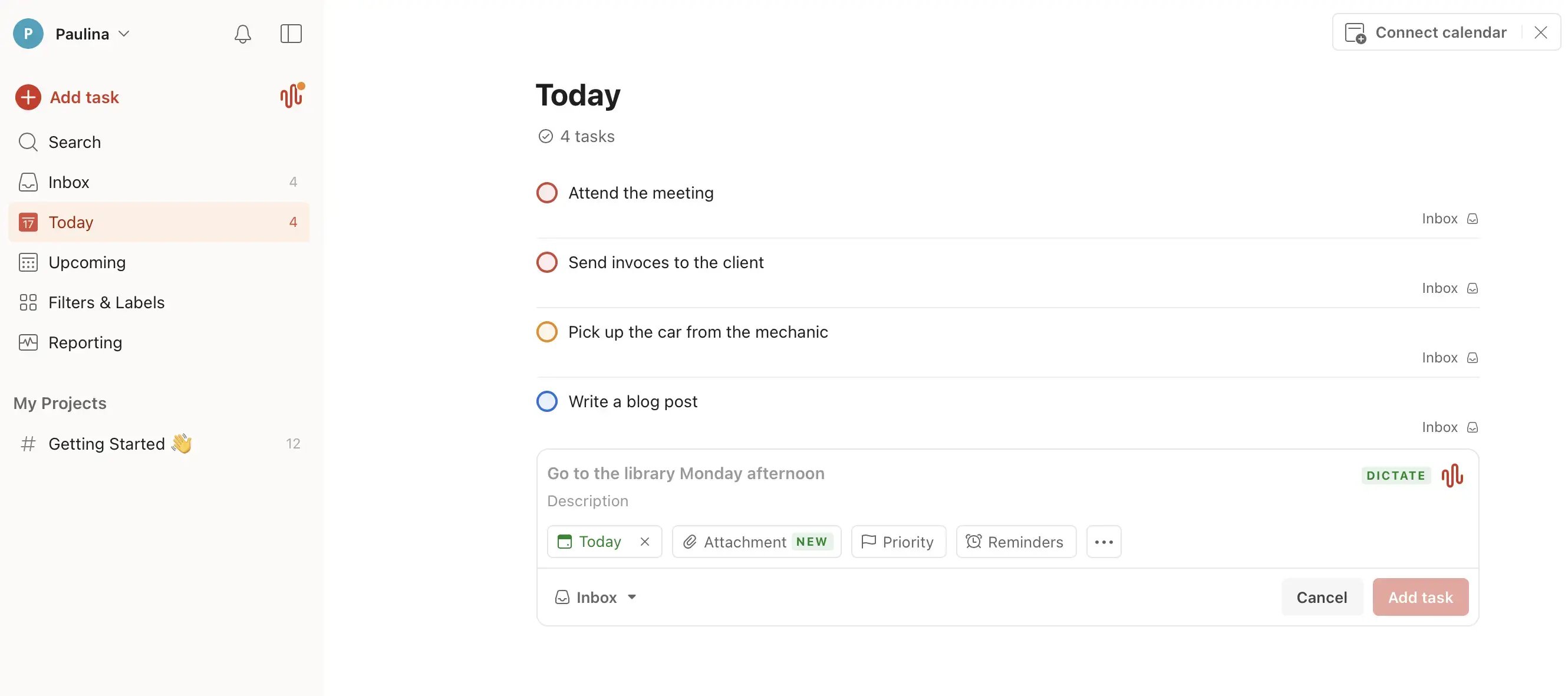The height and width of the screenshot is (696, 1568).
Task: Open Reminders for the new task
Action: [x=1015, y=542]
